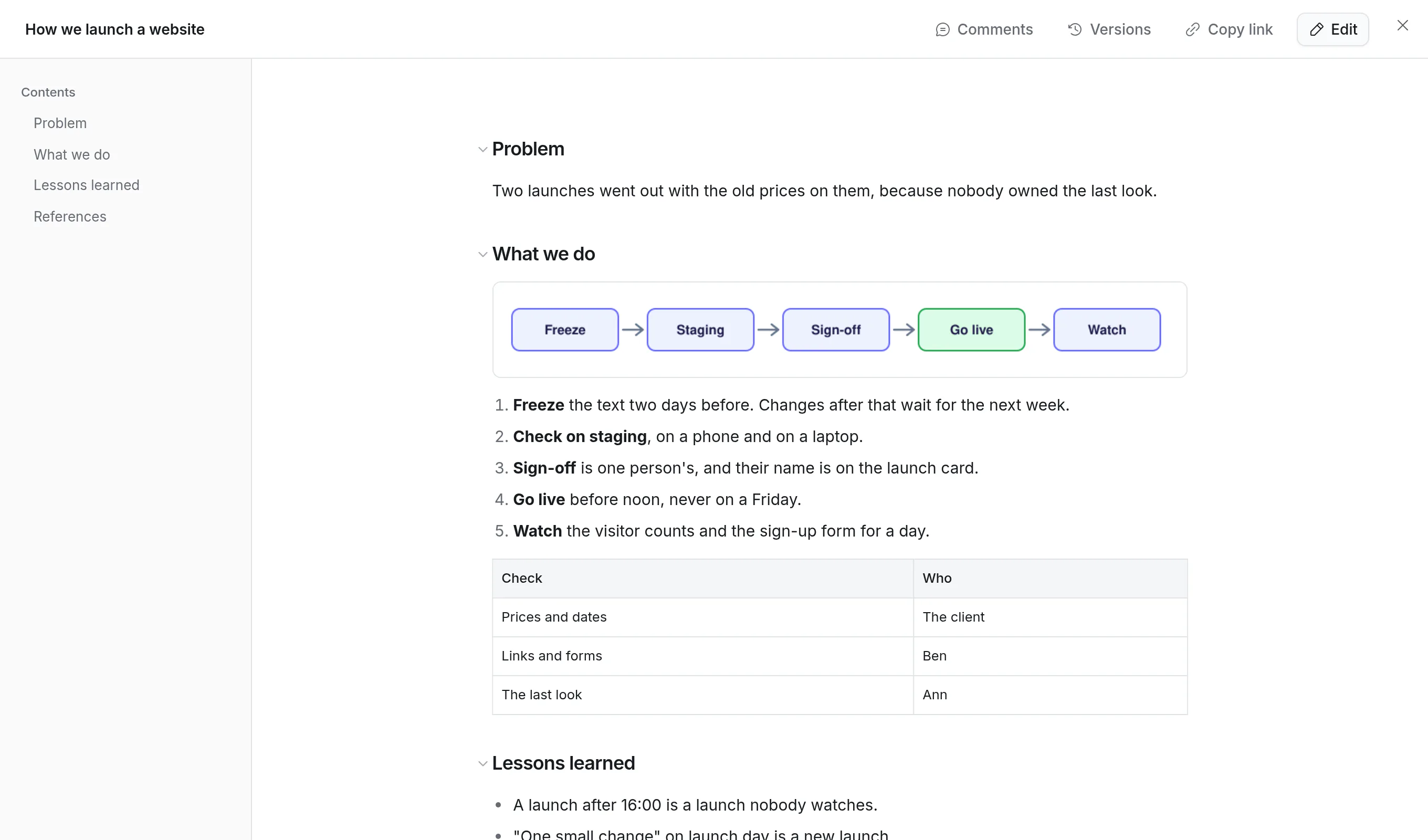Click list item Watch the visitor counts
The width and height of the screenshot is (1428, 840).
[721, 531]
